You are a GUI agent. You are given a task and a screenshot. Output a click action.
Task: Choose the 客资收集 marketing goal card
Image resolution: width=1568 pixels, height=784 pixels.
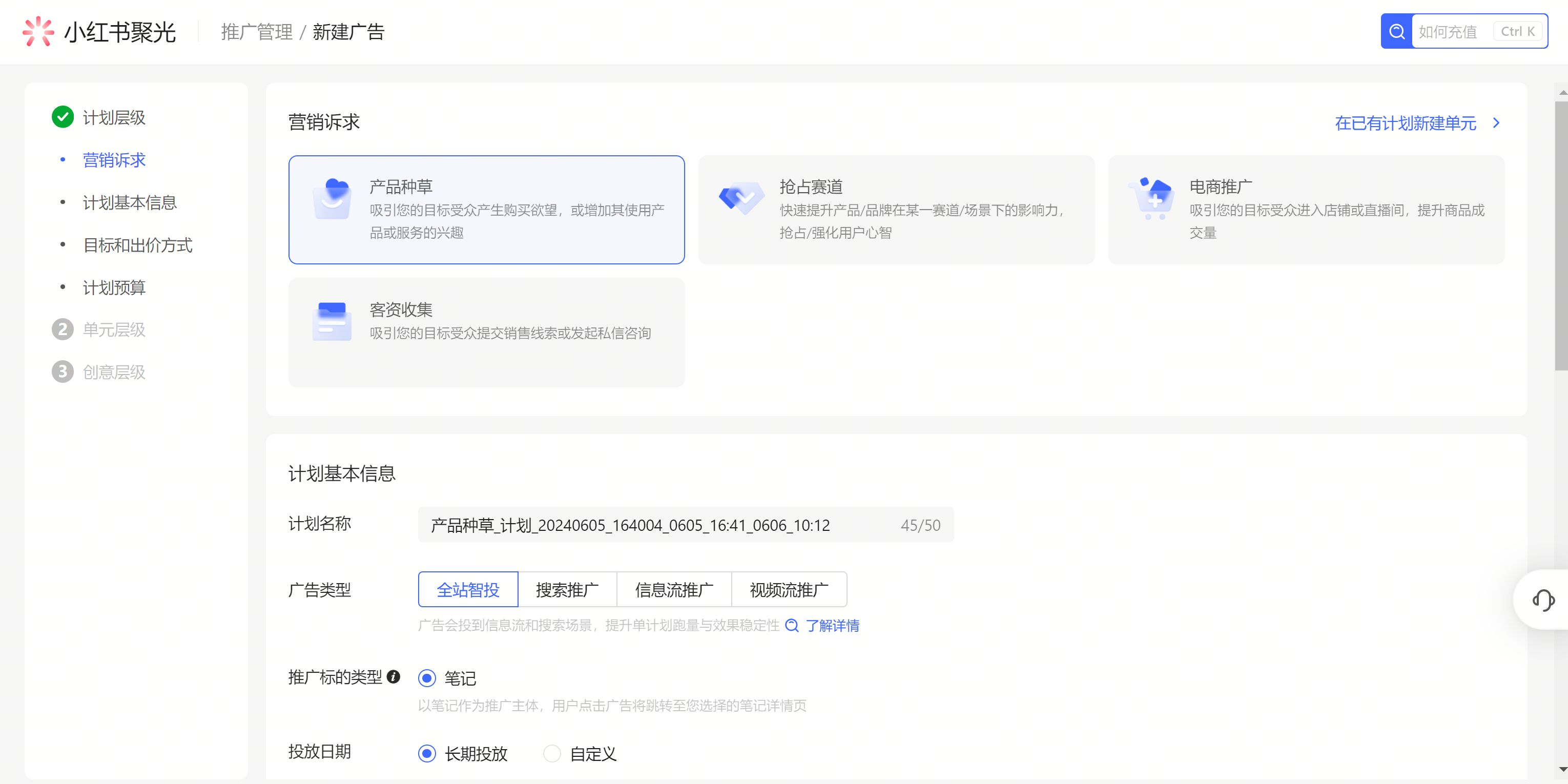(486, 332)
